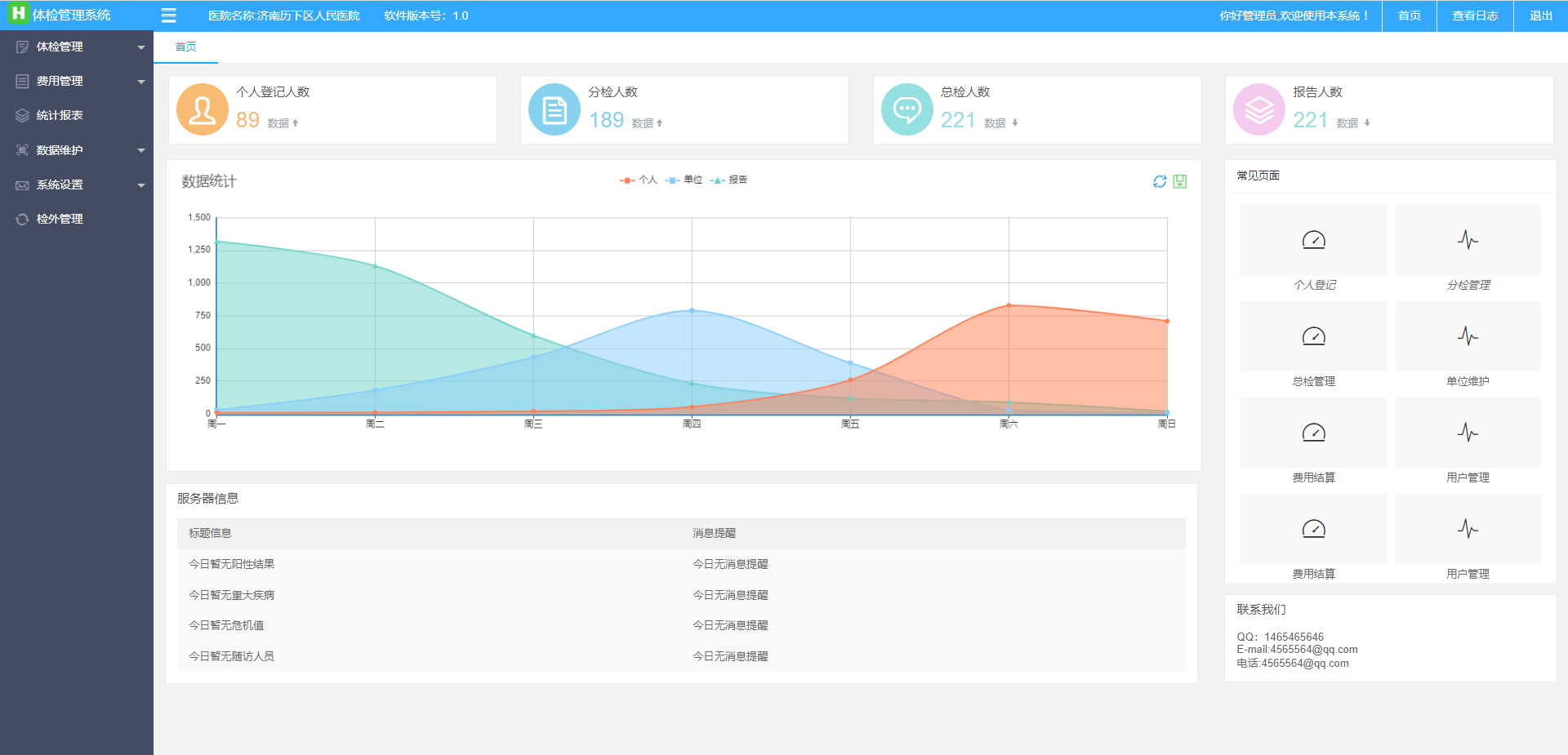
Task: Click 查看日志 in the top bar
Action: [1475, 16]
